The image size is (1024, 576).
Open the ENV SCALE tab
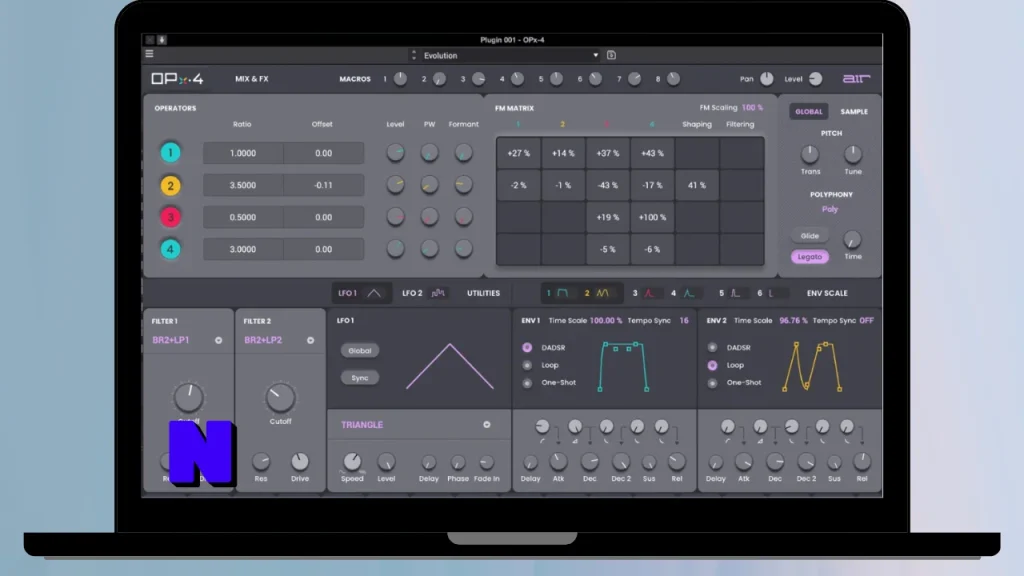(827, 293)
